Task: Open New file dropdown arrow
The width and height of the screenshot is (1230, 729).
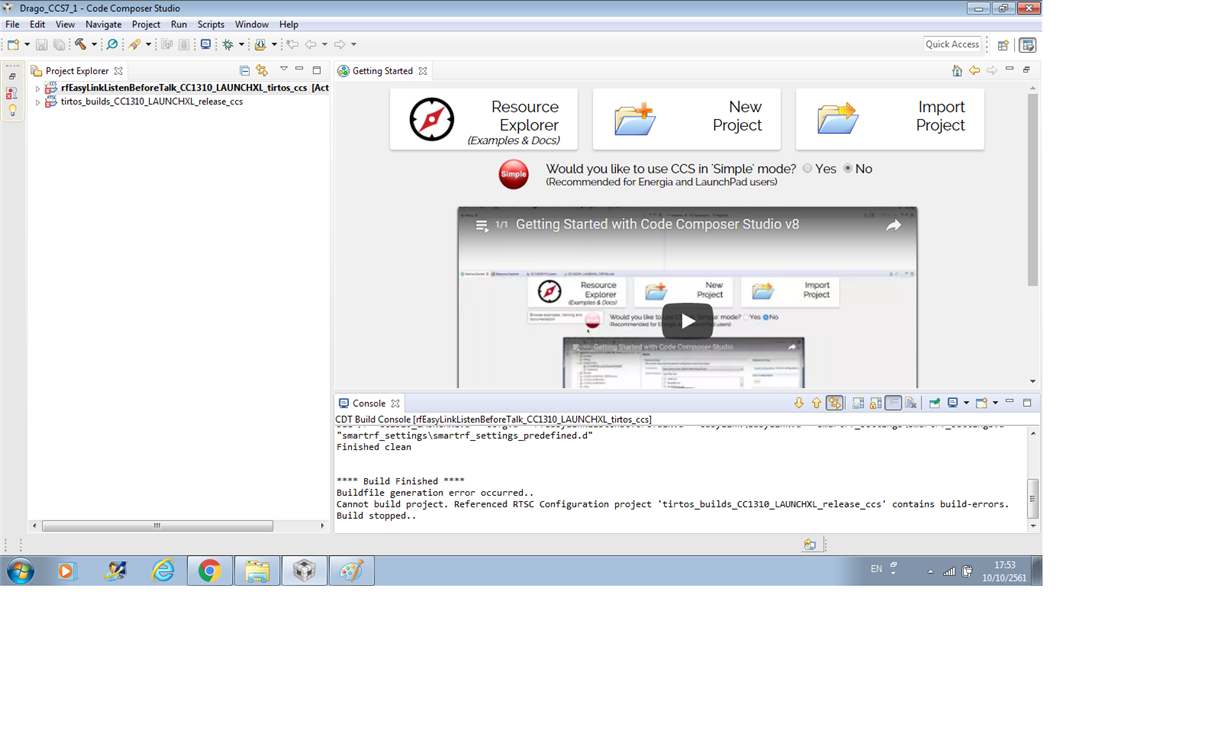Action: pos(26,44)
